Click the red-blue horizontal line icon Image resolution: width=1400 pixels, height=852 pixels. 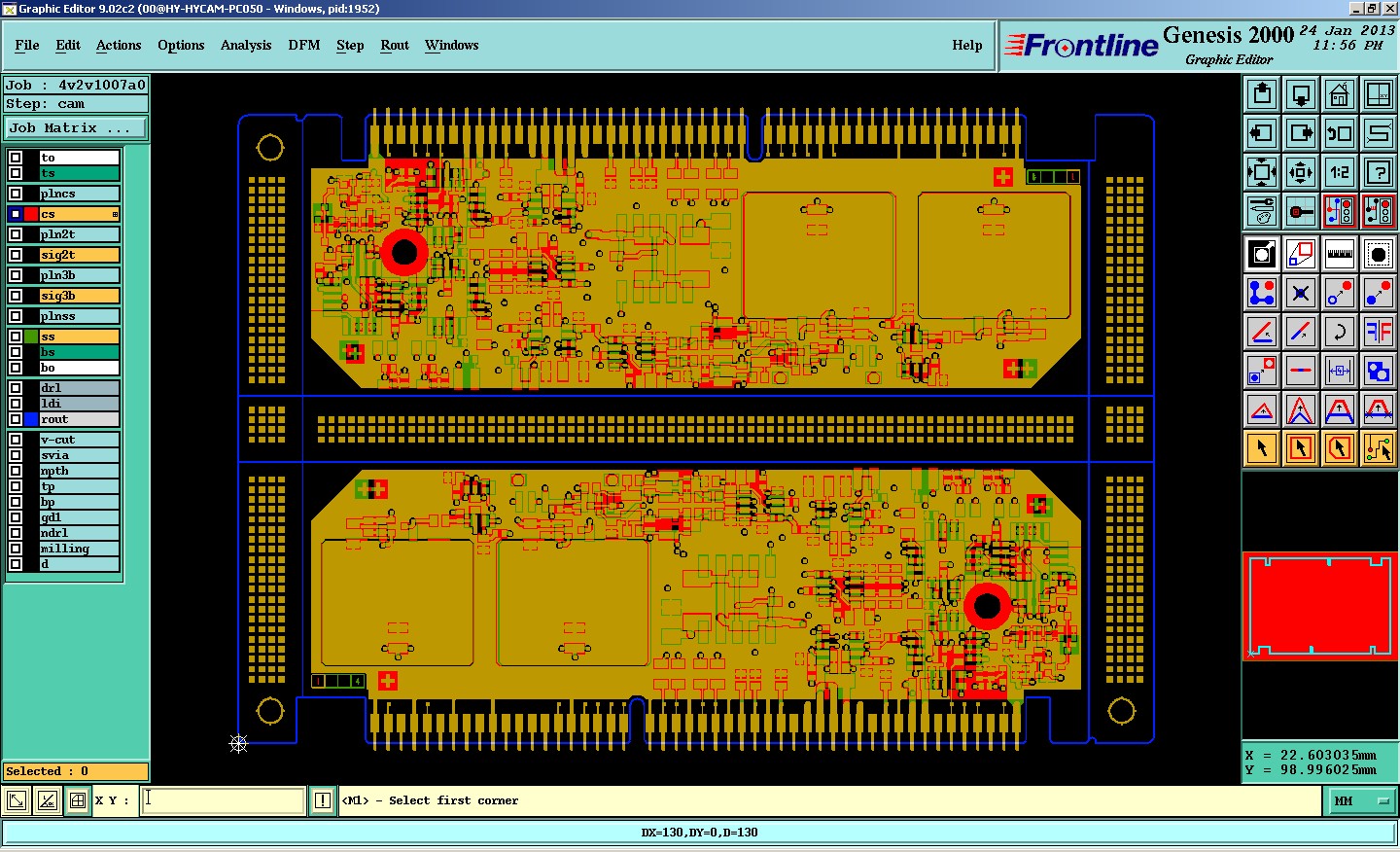pos(1301,371)
